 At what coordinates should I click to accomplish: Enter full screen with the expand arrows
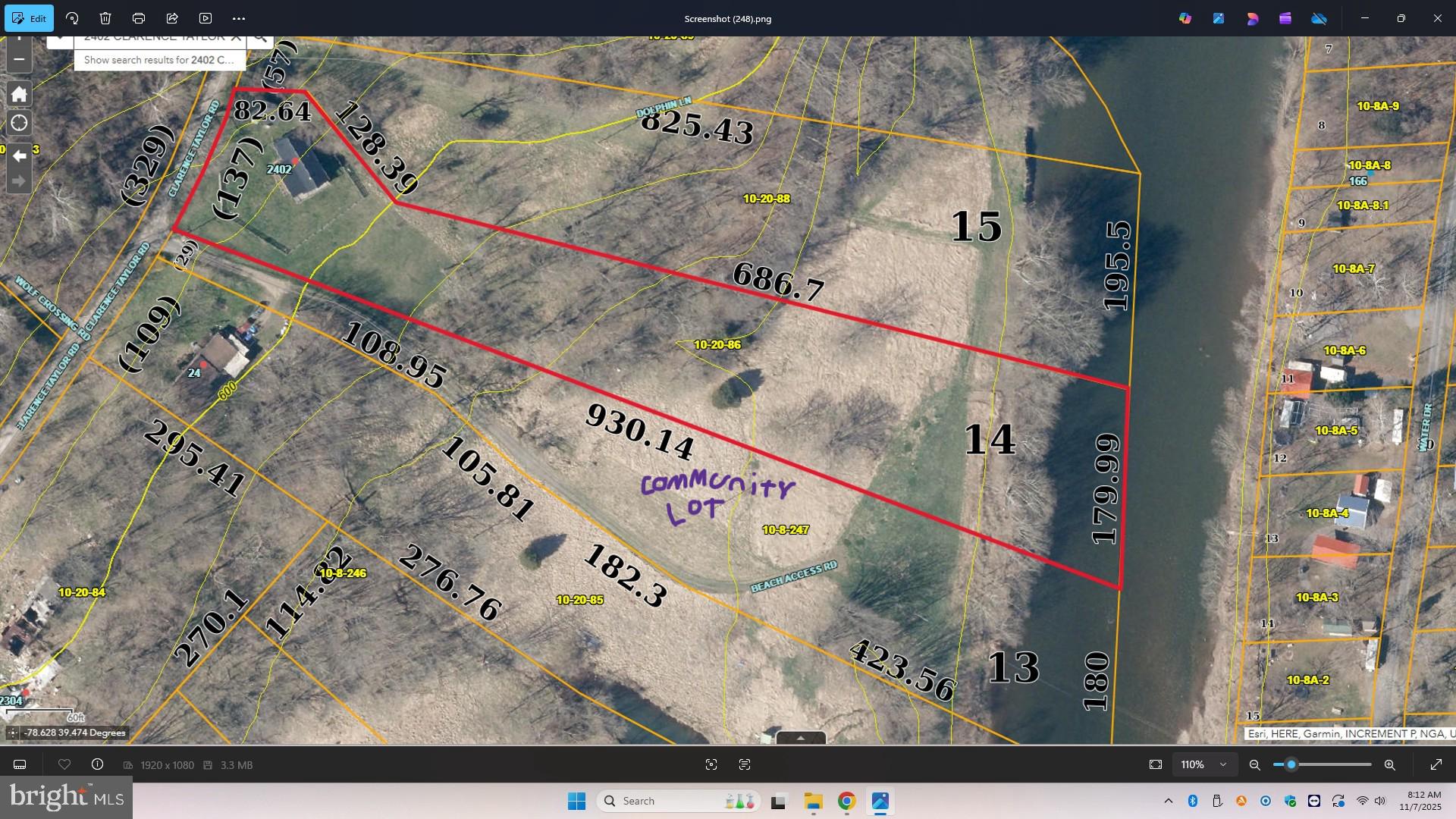tap(1436, 764)
